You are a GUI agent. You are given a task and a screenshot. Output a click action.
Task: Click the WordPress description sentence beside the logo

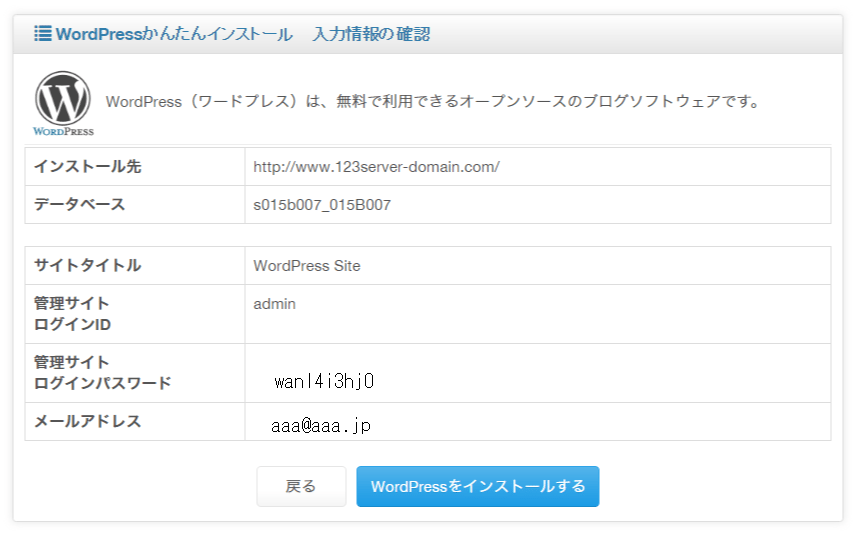click(x=434, y=101)
